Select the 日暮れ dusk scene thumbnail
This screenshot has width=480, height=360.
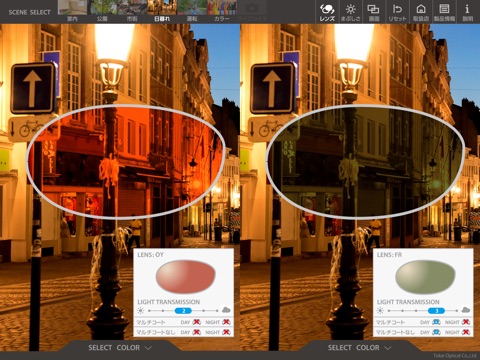162,11
